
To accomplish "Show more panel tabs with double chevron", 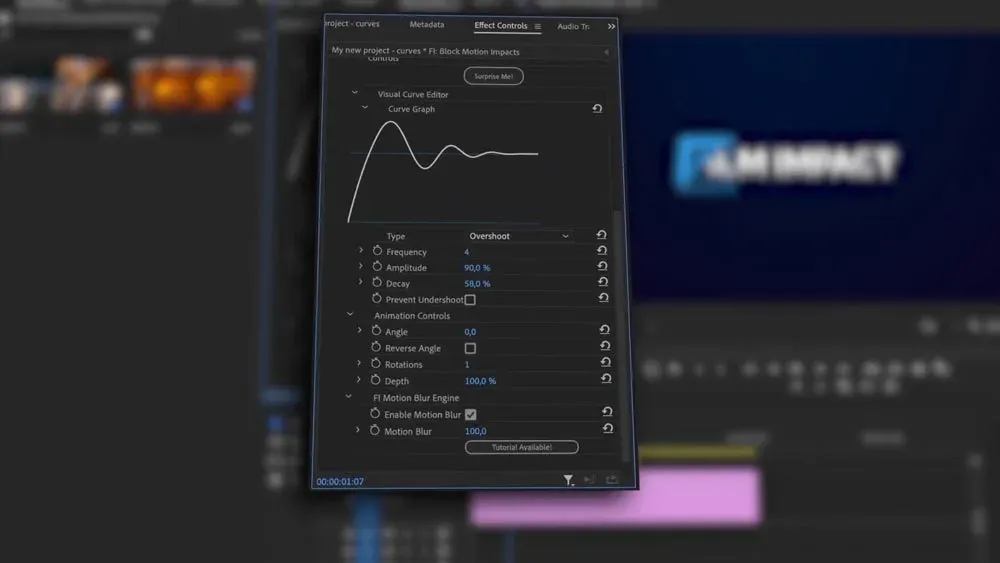I will click(x=611, y=27).
